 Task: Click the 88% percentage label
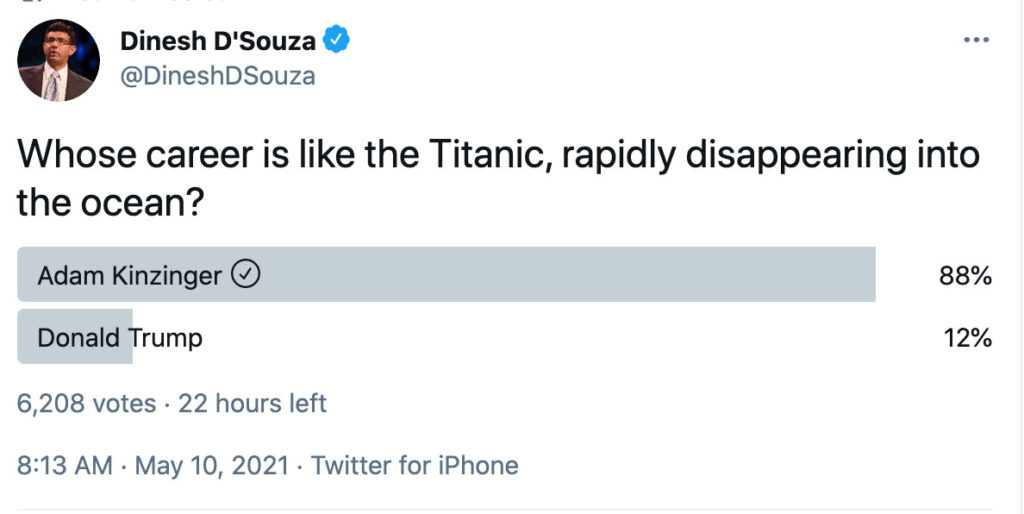click(964, 276)
